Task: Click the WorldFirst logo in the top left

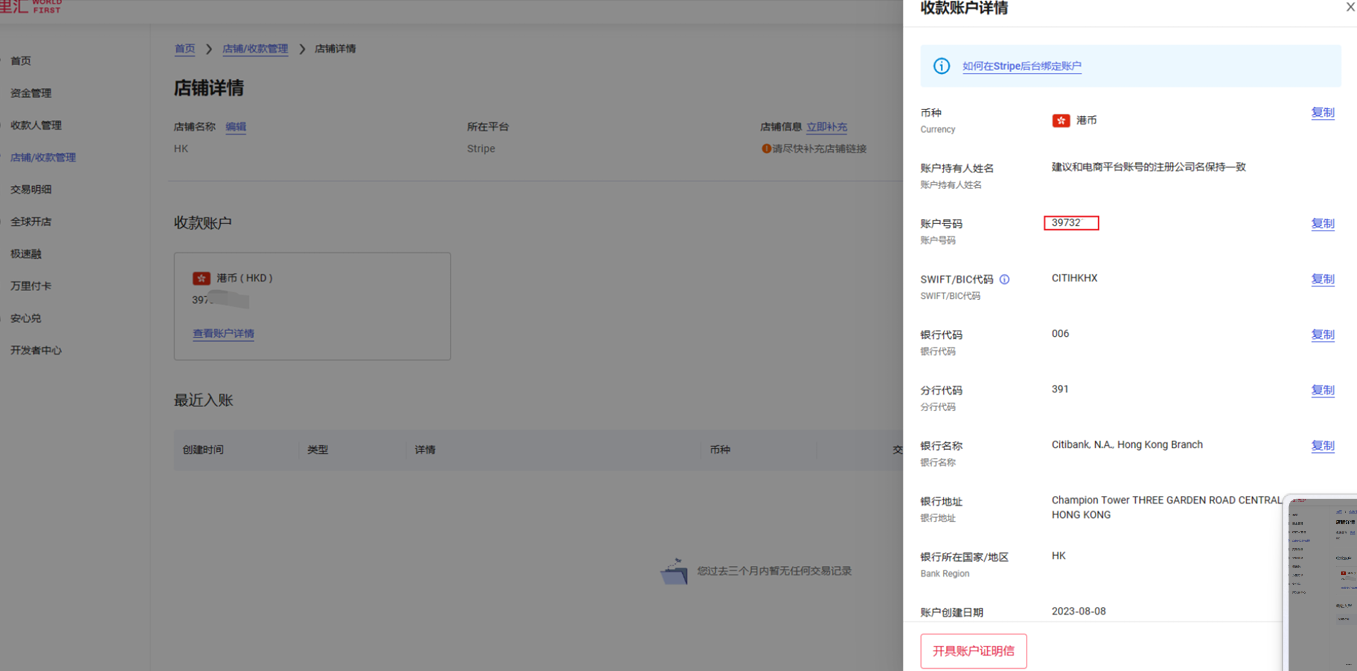Action: point(30,7)
